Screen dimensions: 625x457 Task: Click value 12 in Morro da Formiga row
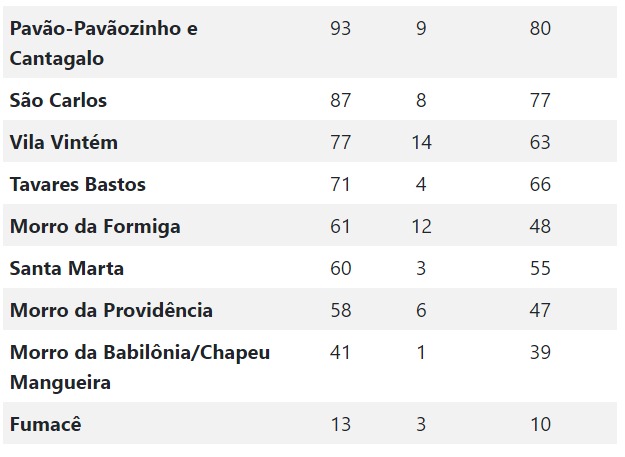(421, 226)
